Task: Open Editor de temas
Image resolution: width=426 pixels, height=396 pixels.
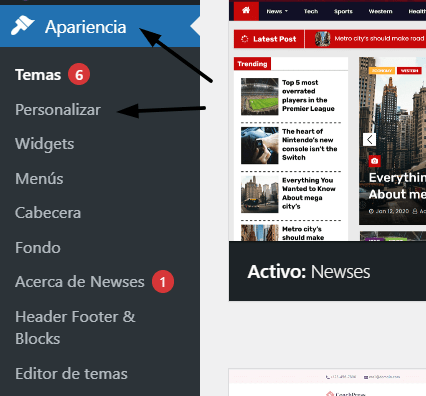Action: (71, 374)
